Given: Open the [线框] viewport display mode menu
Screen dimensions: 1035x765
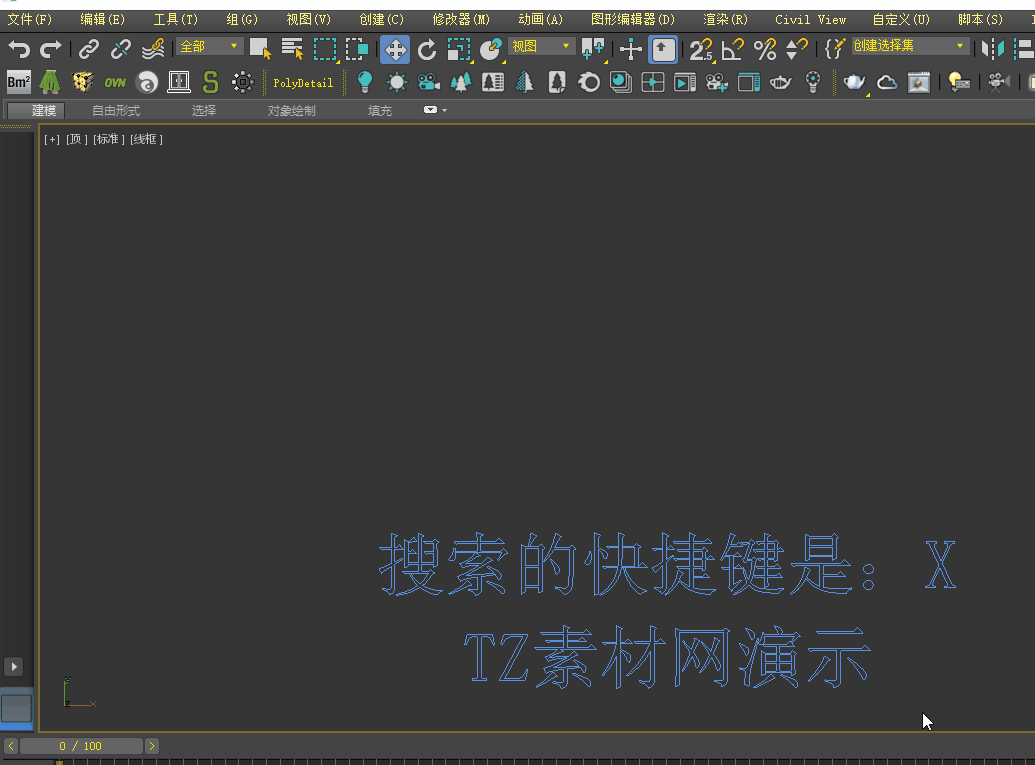Looking at the screenshot, I should coord(147,139).
